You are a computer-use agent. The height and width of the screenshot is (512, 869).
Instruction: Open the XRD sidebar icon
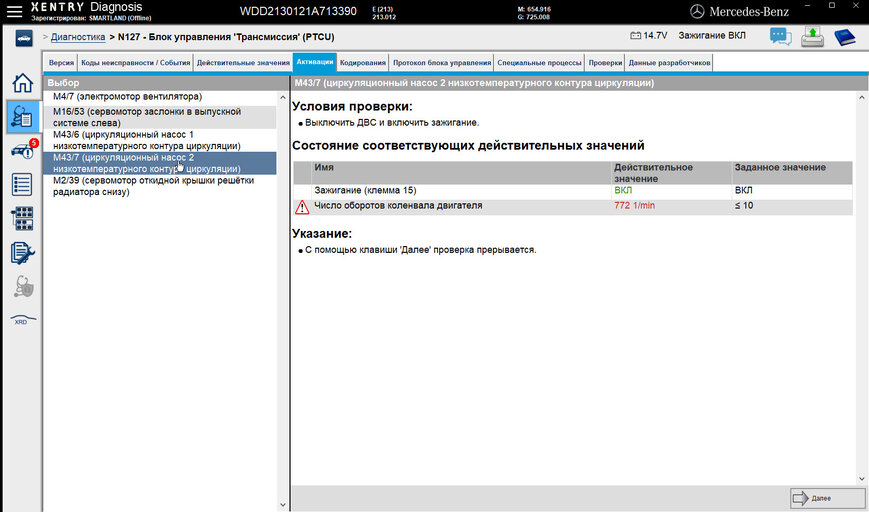tap(23, 320)
